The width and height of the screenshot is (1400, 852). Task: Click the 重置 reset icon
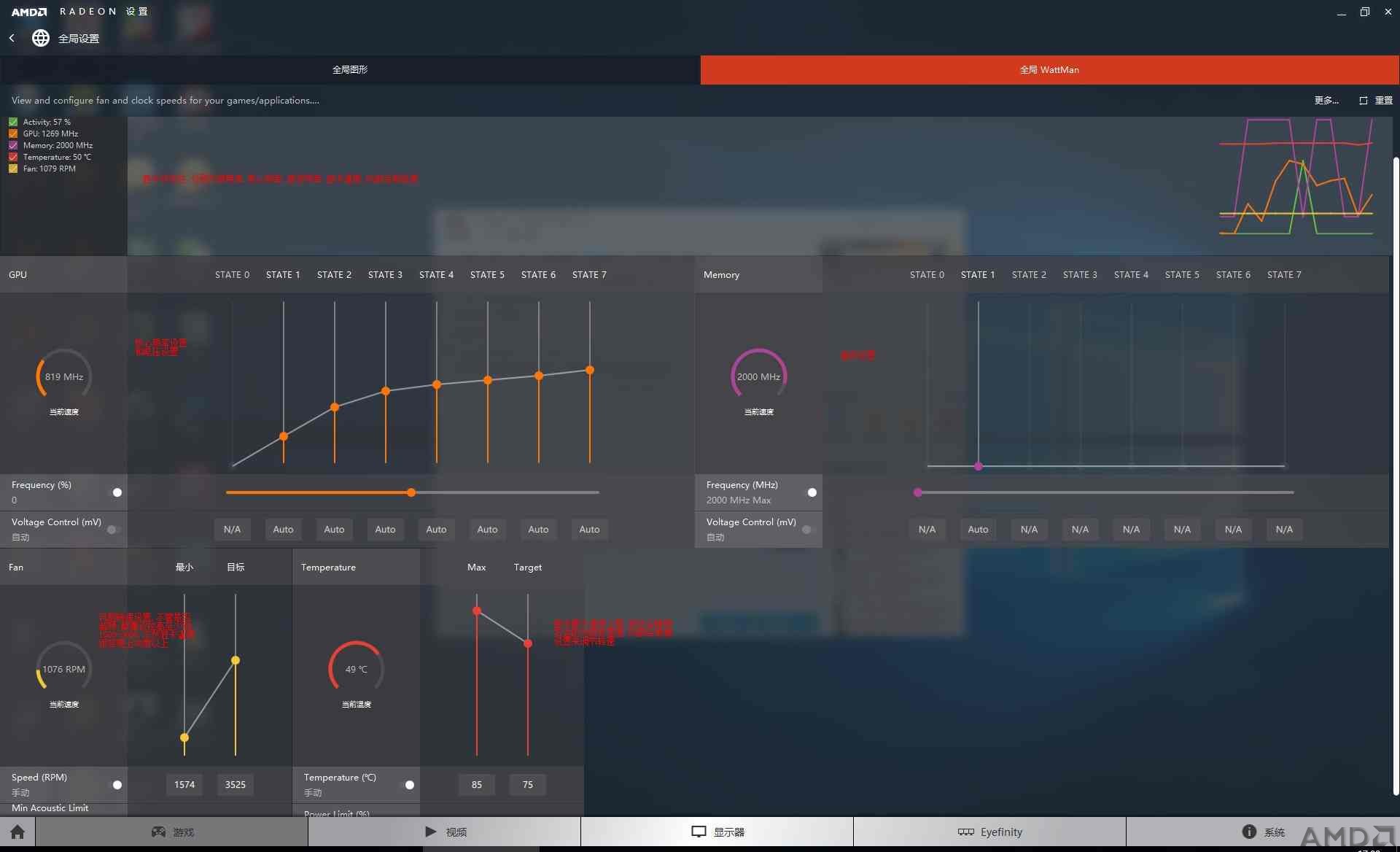[1363, 101]
